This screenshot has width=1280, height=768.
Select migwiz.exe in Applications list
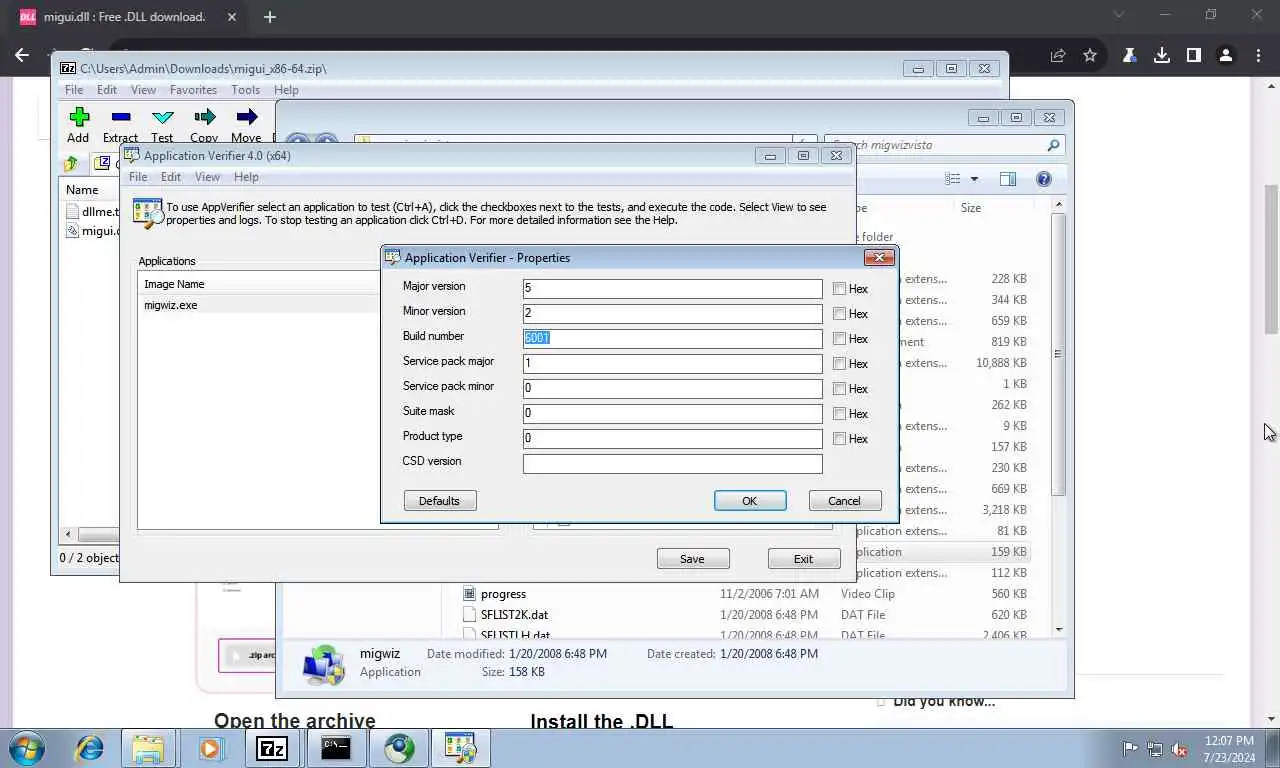[x=171, y=305]
